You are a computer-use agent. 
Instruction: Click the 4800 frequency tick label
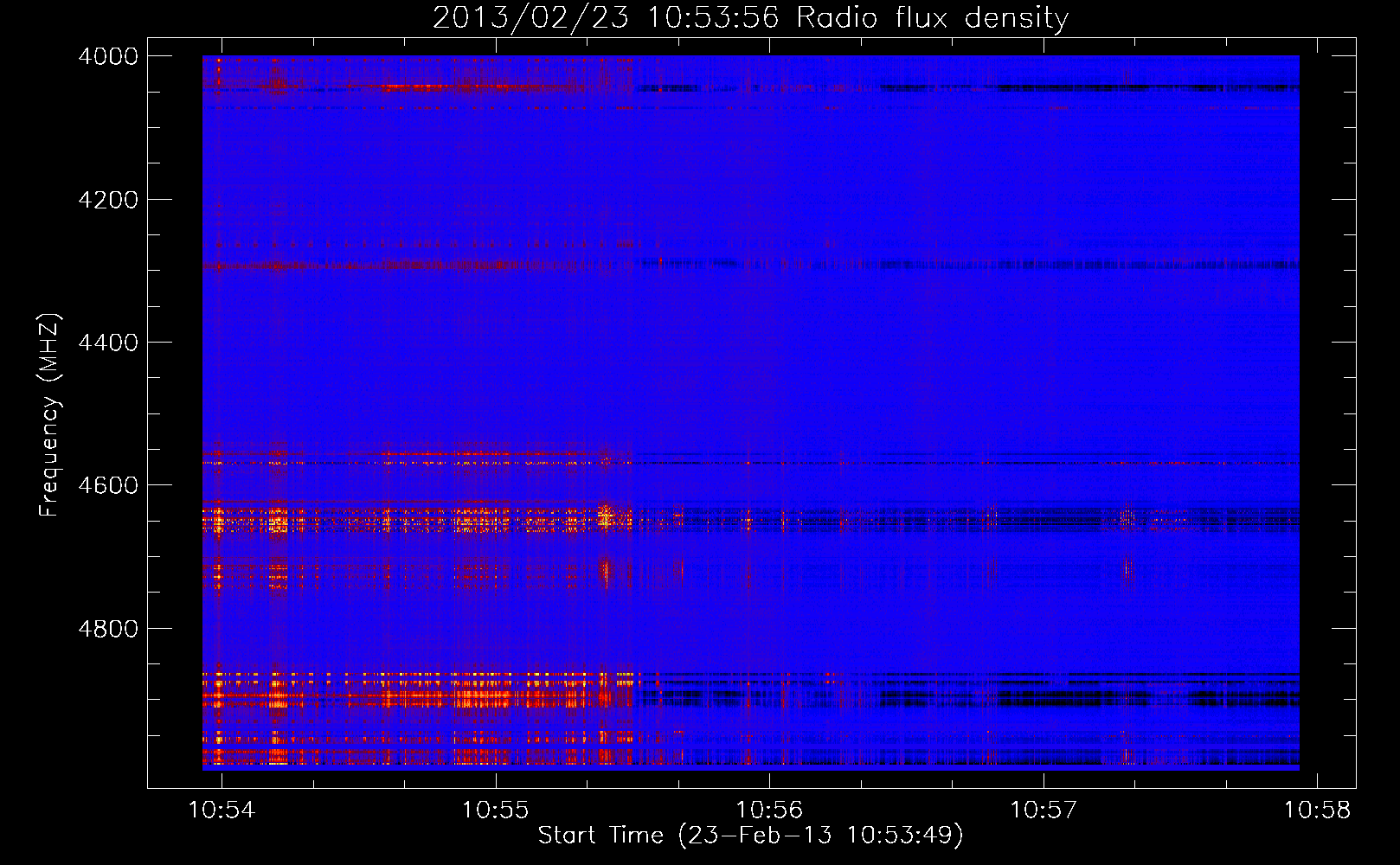108,629
